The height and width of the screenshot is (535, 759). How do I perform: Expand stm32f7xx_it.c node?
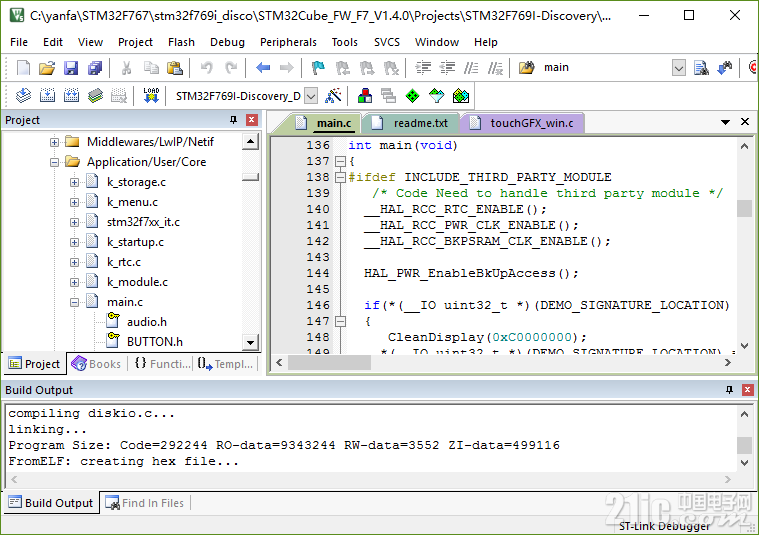coord(74,223)
